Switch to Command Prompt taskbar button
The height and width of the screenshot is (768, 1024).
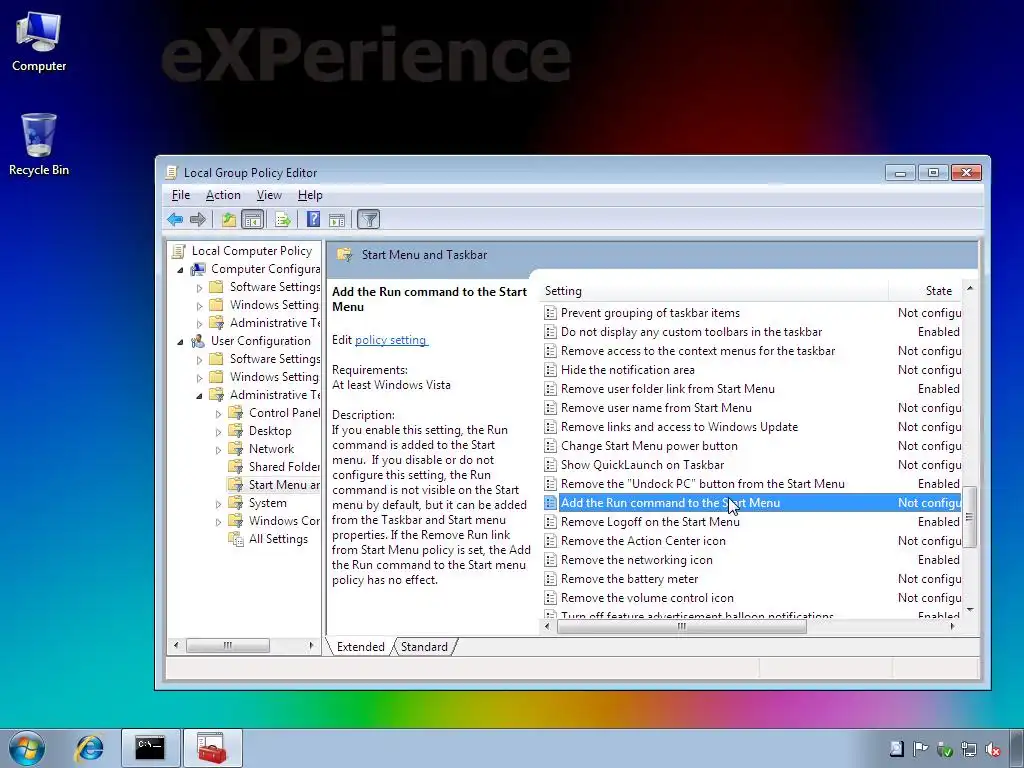click(x=150, y=748)
